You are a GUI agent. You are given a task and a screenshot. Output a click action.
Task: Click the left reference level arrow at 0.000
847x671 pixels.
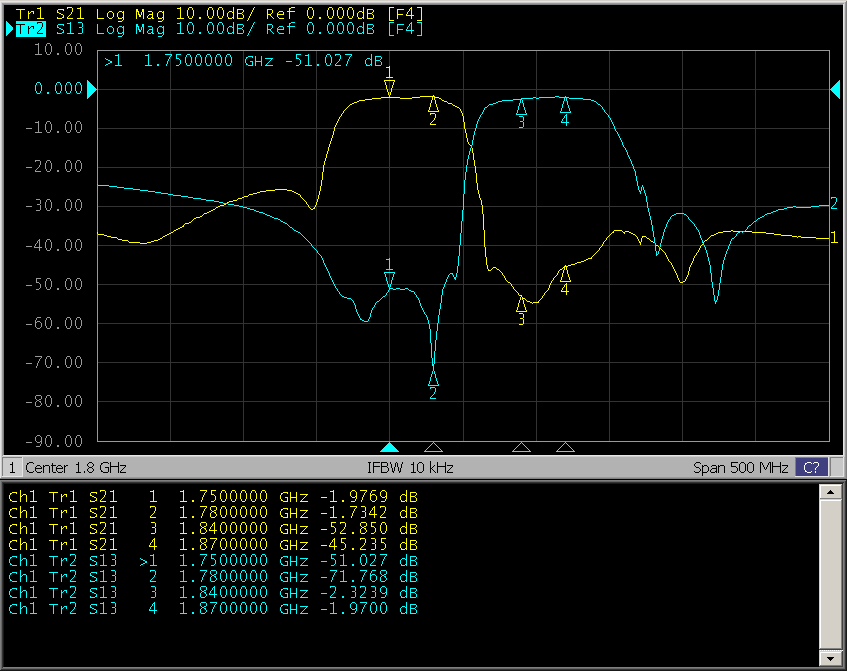[x=92, y=89]
